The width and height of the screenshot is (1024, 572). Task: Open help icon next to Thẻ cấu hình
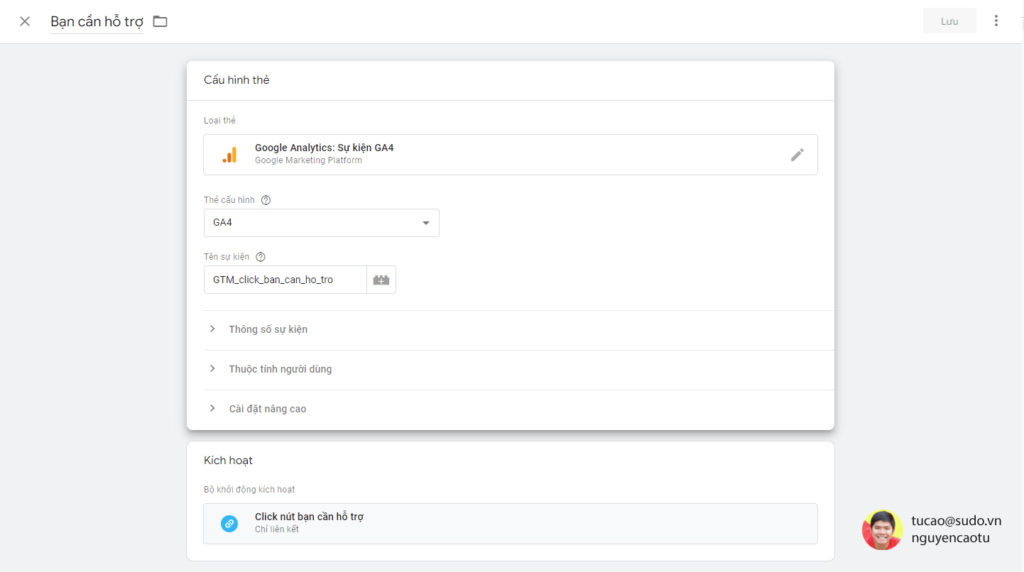click(x=265, y=200)
